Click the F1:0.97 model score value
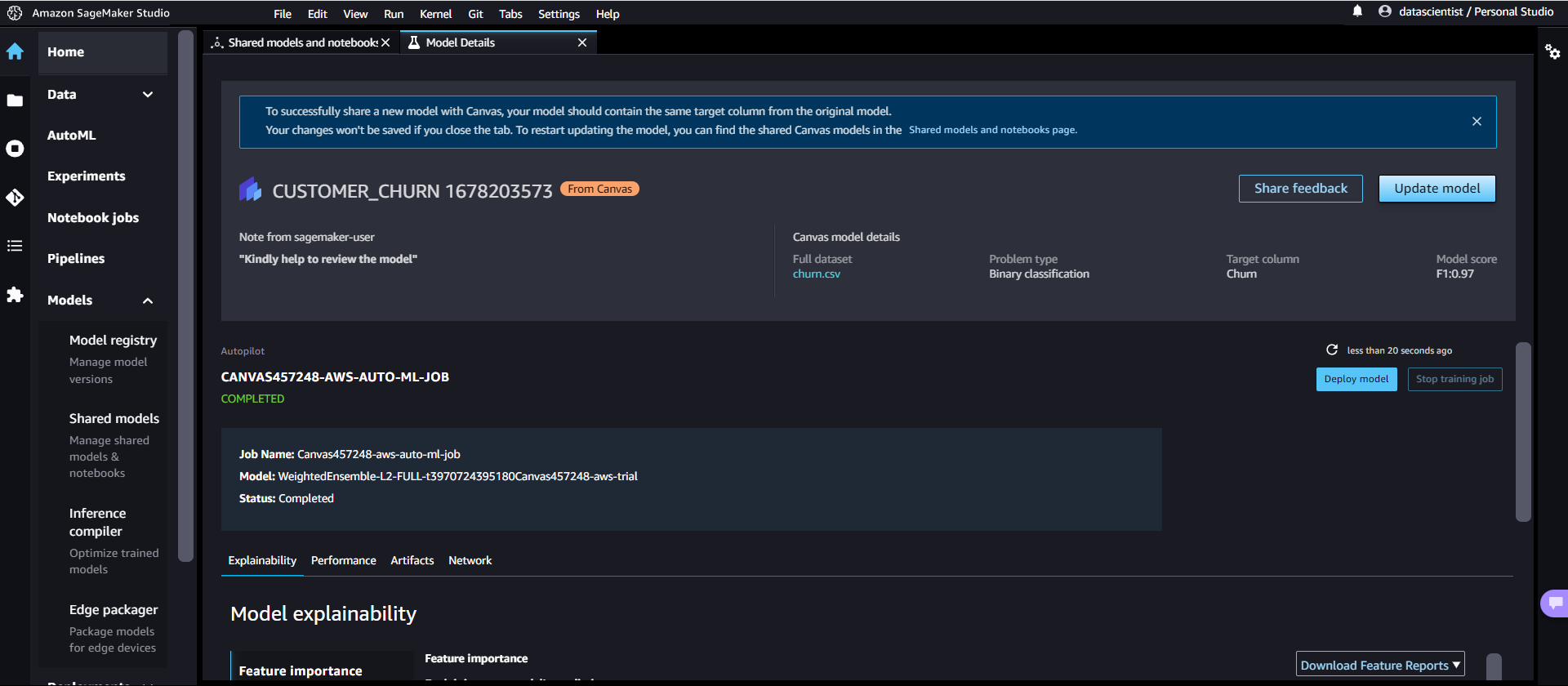The image size is (1568, 686). pyautogui.click(x=1455, y=274)
